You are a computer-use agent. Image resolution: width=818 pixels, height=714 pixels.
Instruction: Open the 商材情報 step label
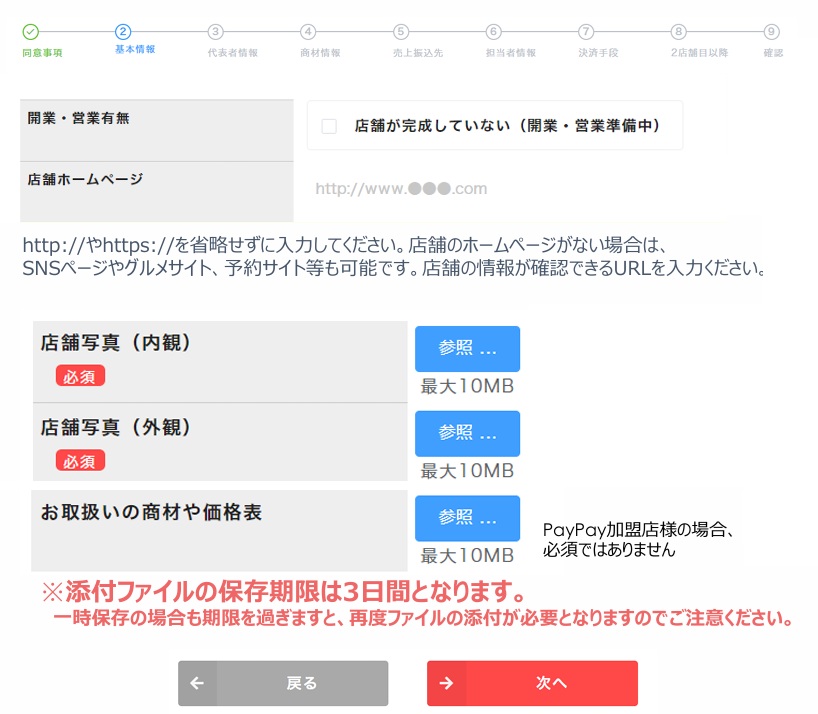320,53
